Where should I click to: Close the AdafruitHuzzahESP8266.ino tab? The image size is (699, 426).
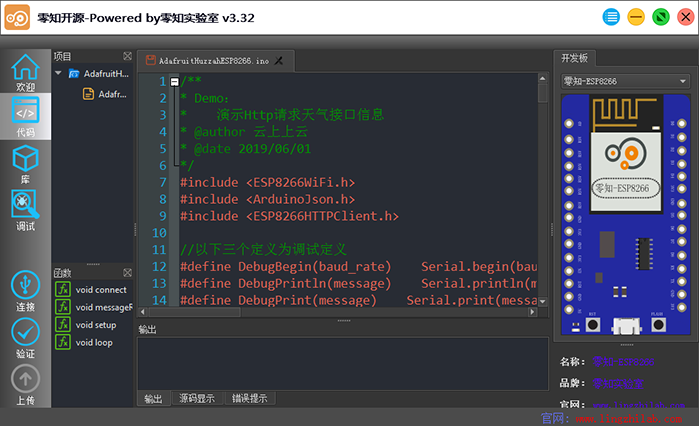point(279,61)
